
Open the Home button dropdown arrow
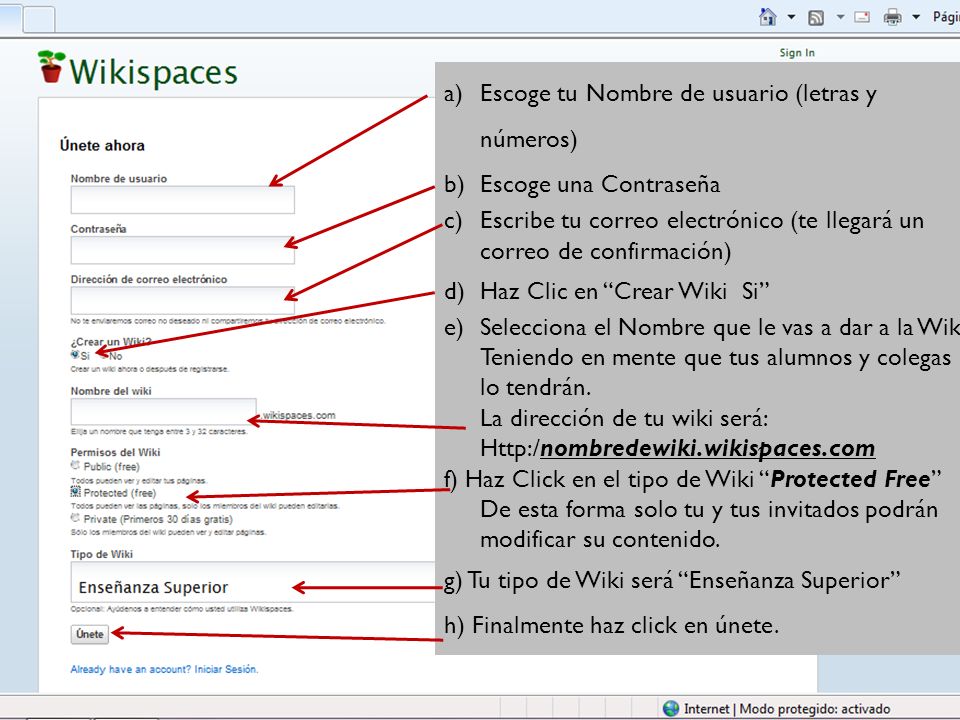pos(791,17)
